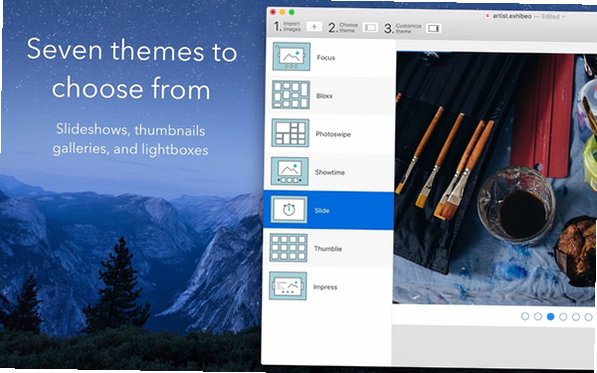Select the Slide theme thumbnail icon
This screenshot has width=597, height=373.
pos(289,209)
